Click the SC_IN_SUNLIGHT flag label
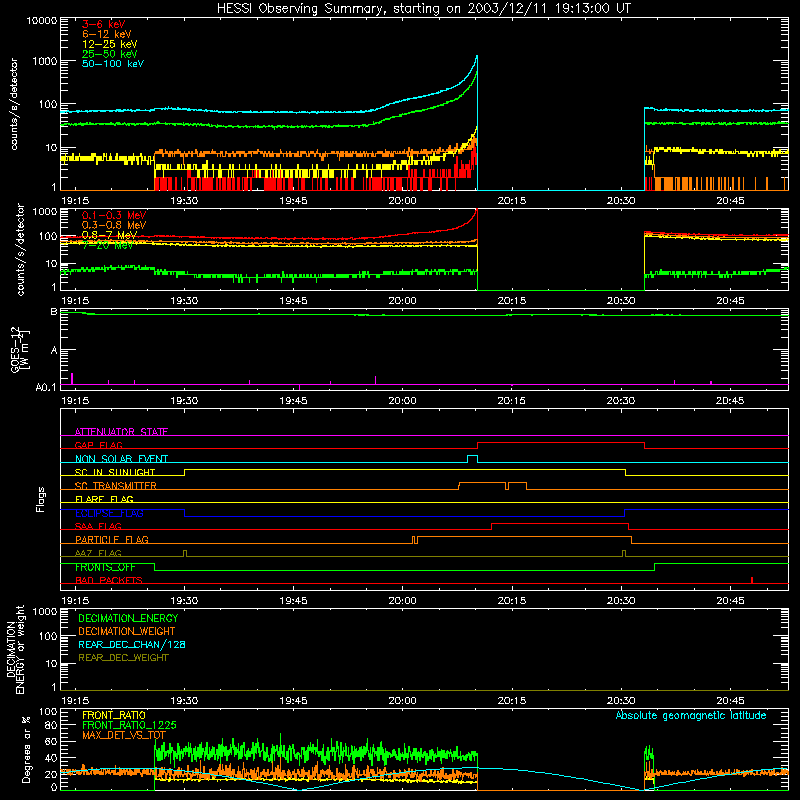Screen dimensions: 800x800 click(x=115, y=472)
